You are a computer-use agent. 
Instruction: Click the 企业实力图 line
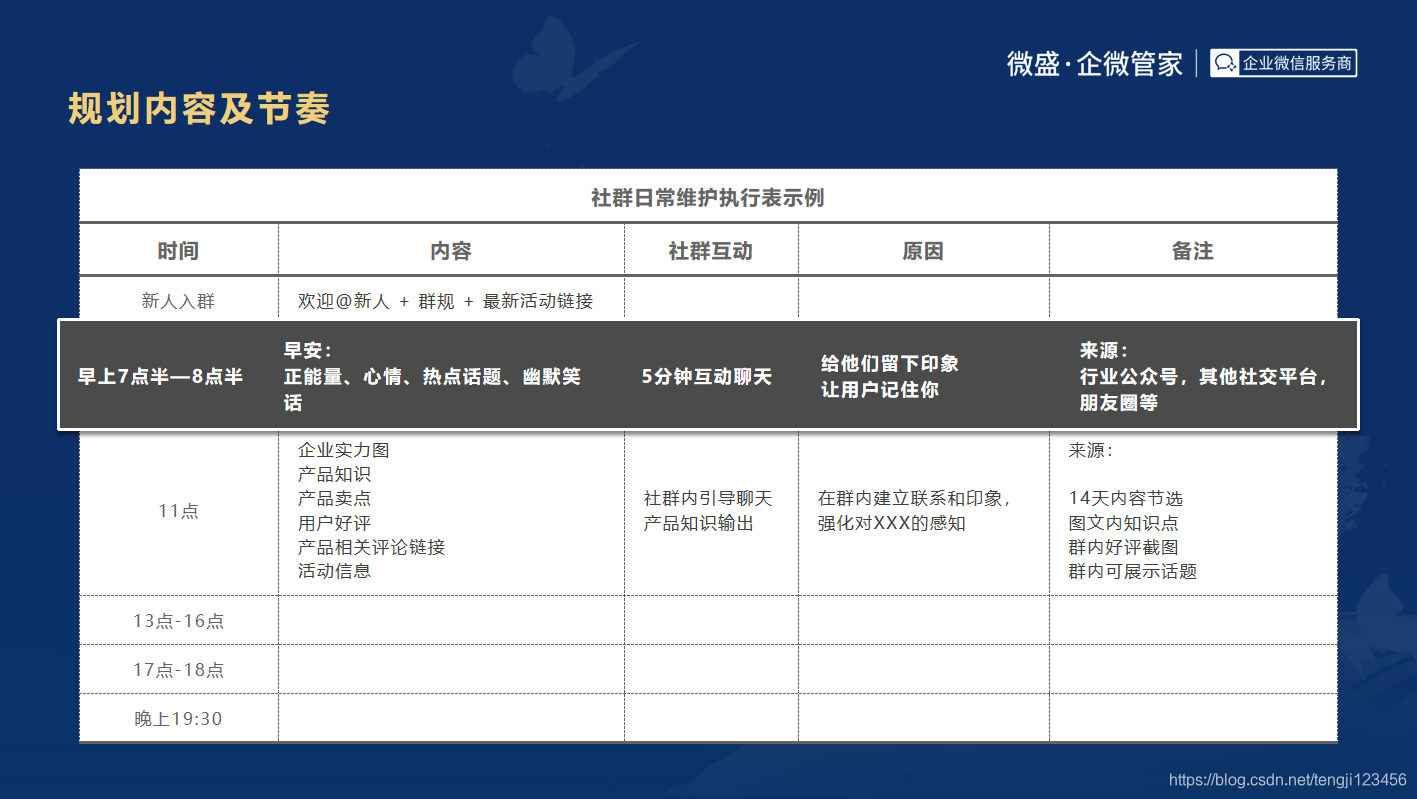pyautogui.click(x=344, y=450)
